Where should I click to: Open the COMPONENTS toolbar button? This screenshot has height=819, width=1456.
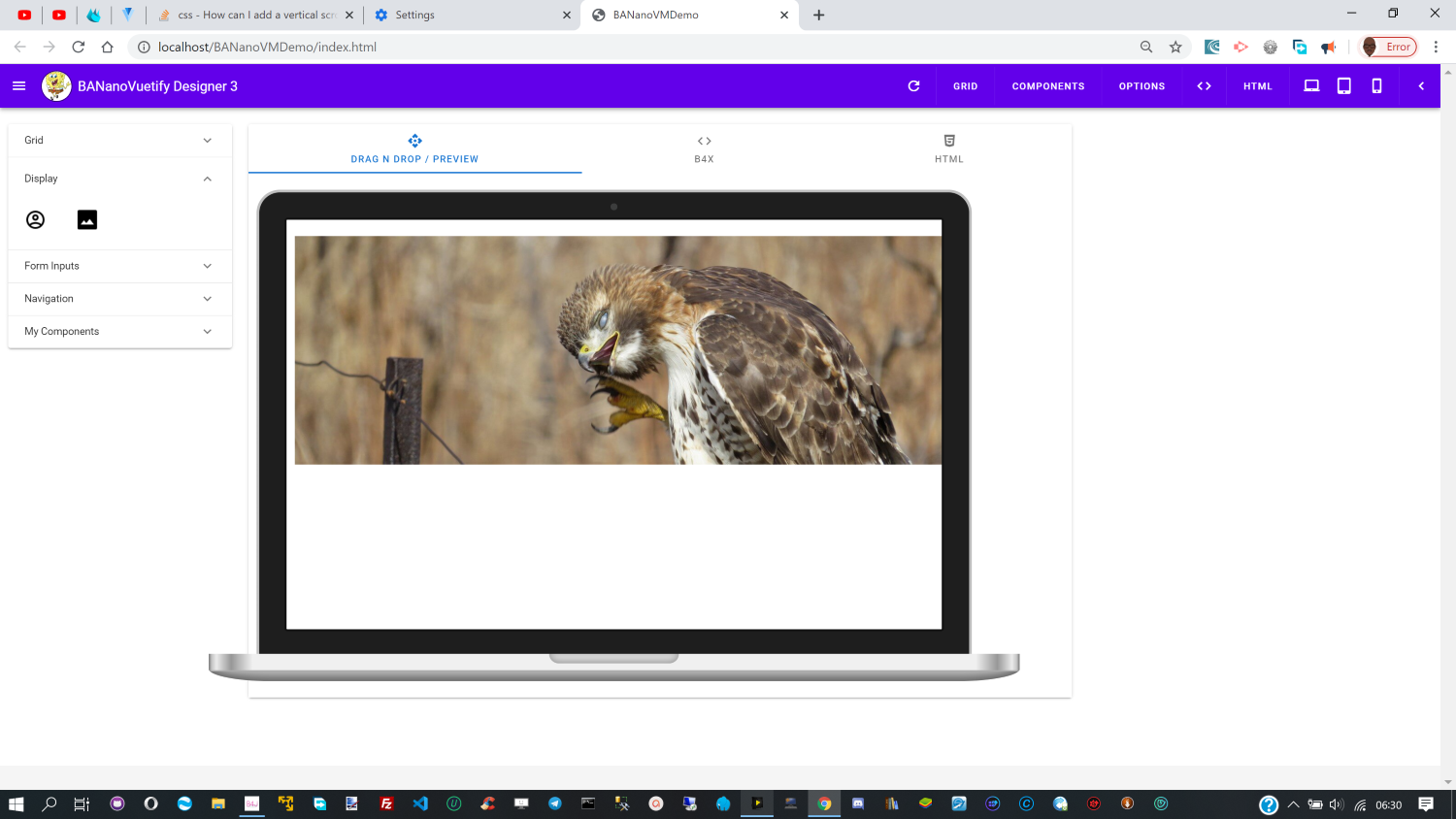pyautogui.click(x=1048, y=86)
